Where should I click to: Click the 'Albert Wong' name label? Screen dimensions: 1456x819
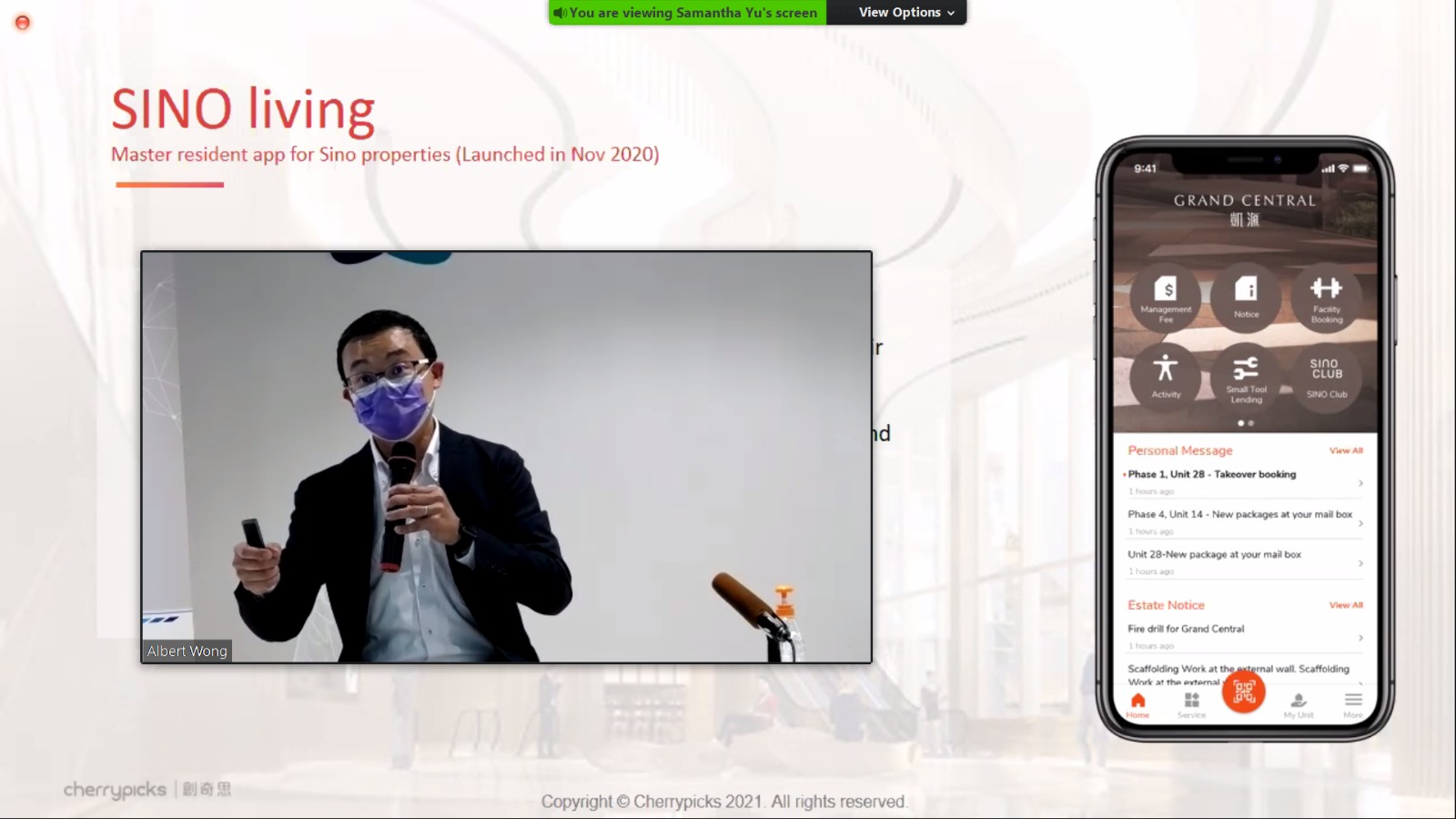tap(187, 651)
